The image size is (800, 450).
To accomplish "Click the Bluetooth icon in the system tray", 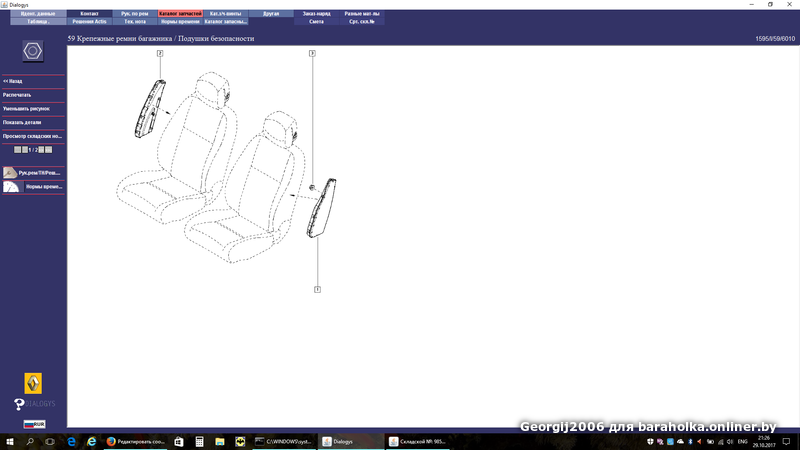I will [690, 442].
